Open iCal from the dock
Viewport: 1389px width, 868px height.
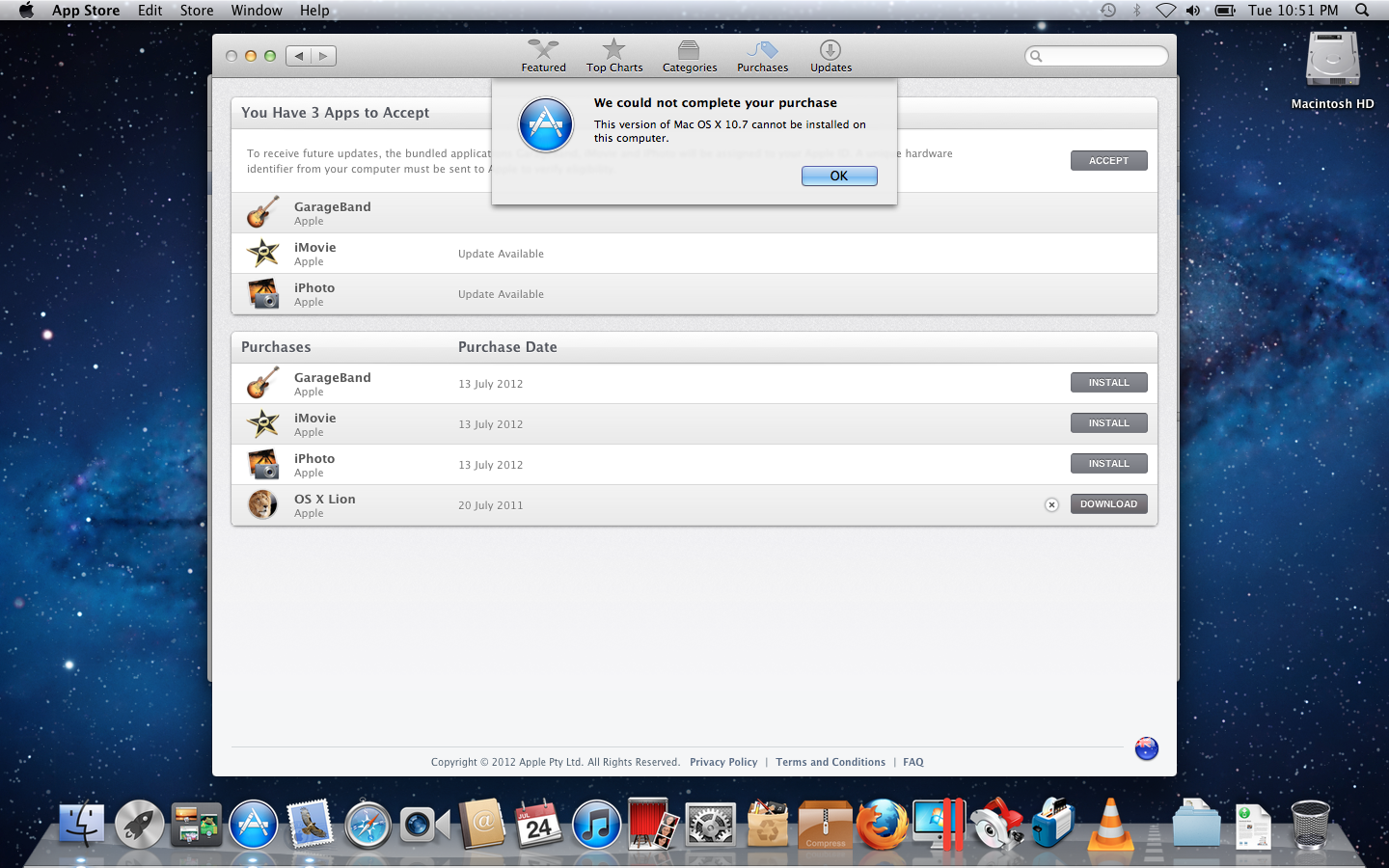[539, 826]
